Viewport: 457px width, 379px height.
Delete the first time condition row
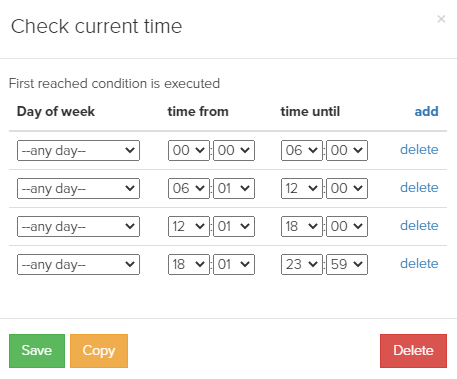[419, 149]
